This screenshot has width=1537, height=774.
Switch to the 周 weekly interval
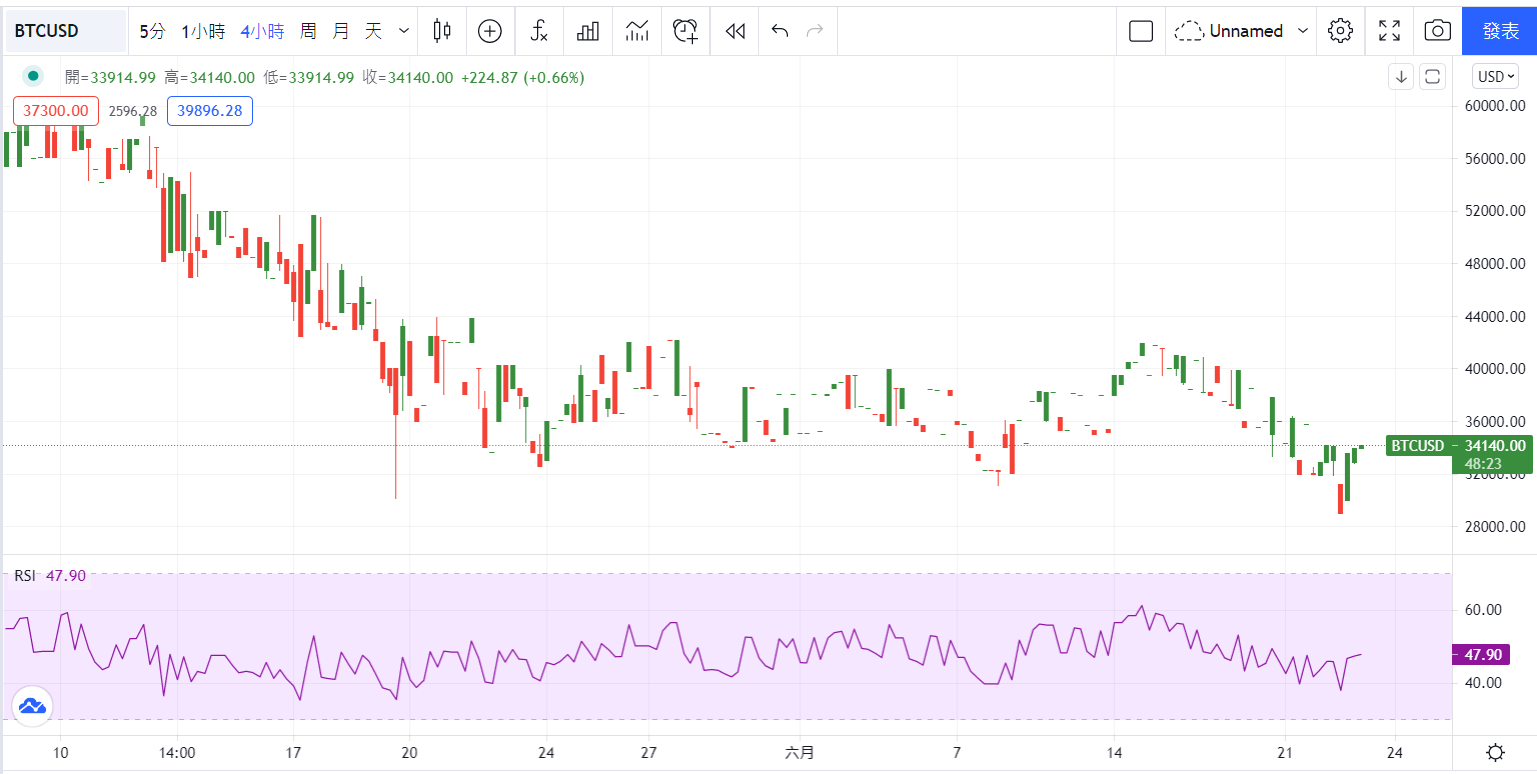(308, 31)
